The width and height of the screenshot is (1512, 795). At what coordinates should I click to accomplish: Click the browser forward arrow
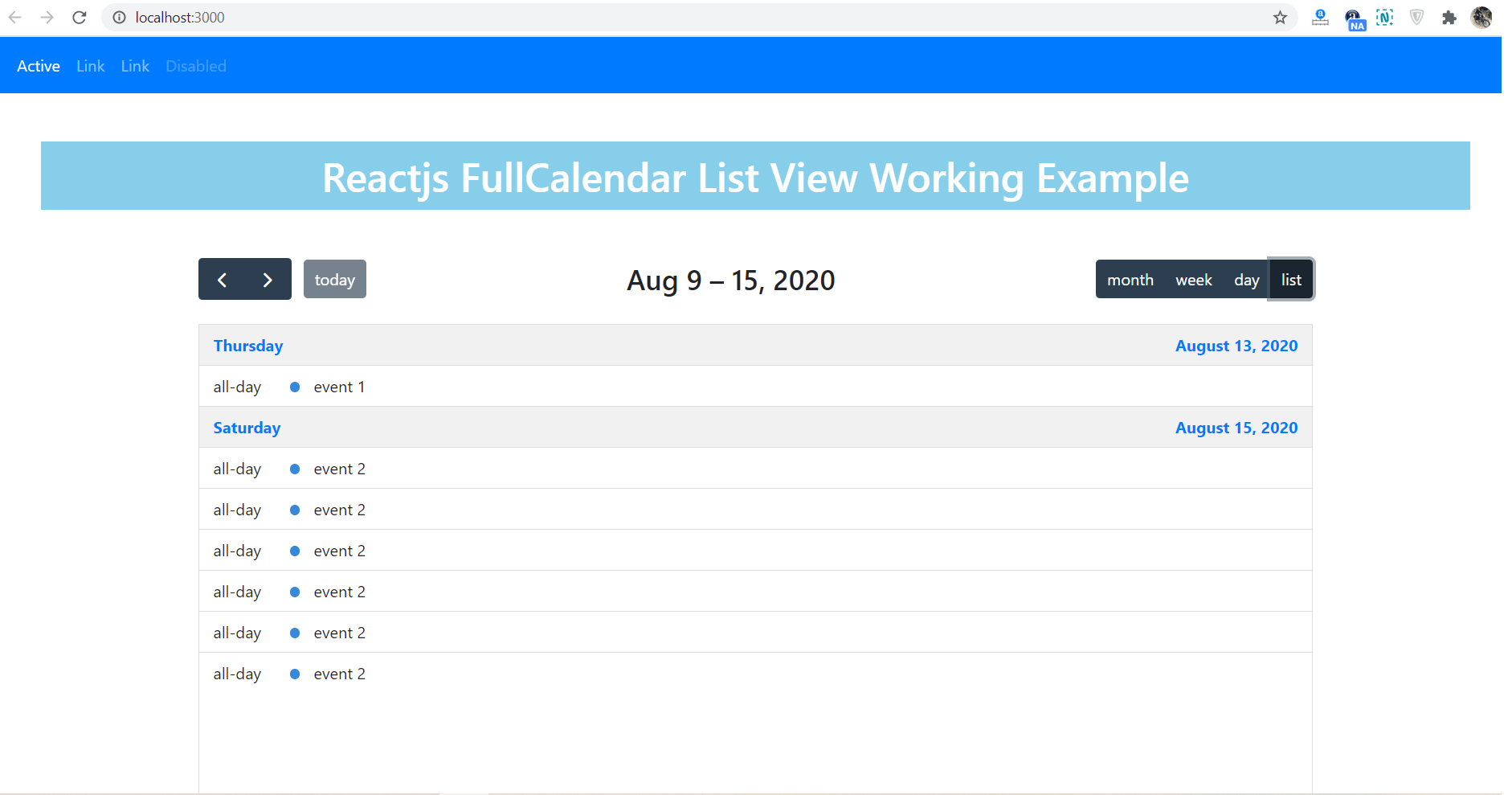[x=47, y=17]
